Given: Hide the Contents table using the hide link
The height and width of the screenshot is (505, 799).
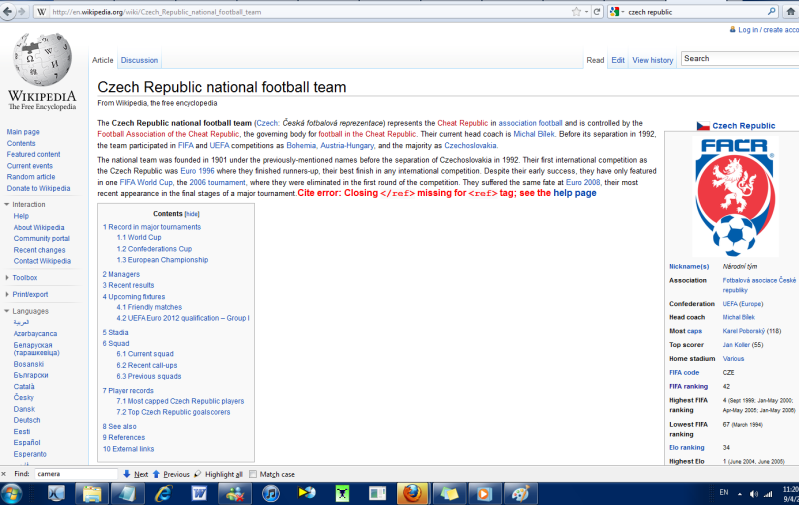Looking at the screenshot, I should tap(192, 214).
